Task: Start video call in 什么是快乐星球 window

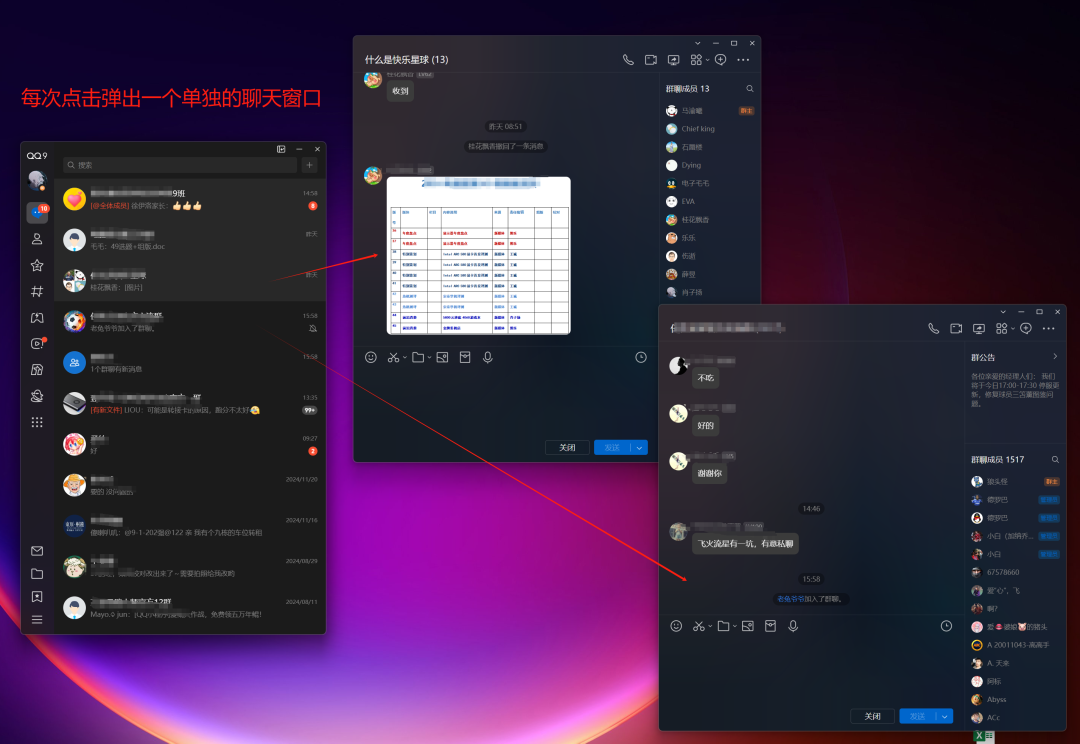Action: pyautogui.click(x=651, y=60)
